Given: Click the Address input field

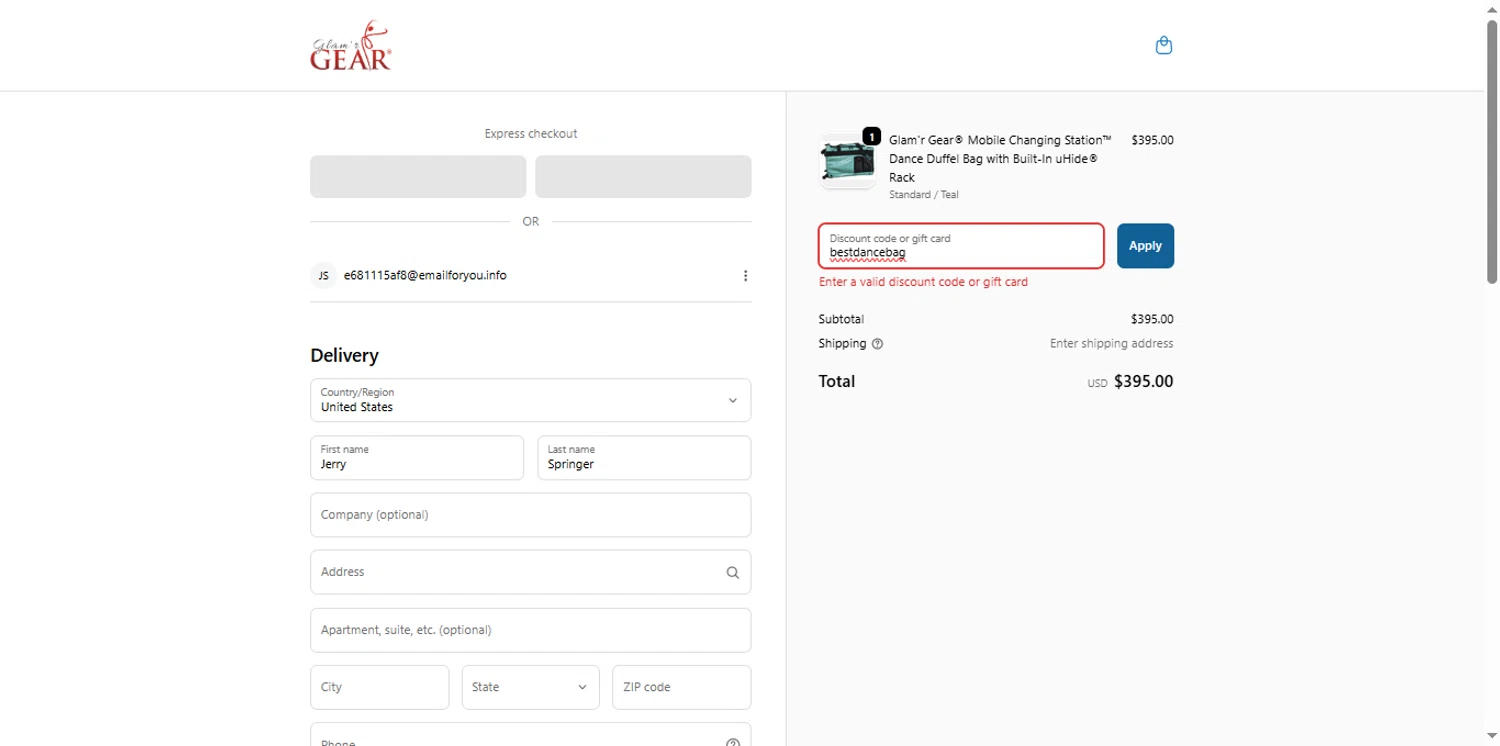Looking at the screenshot, I should (531, 572).
